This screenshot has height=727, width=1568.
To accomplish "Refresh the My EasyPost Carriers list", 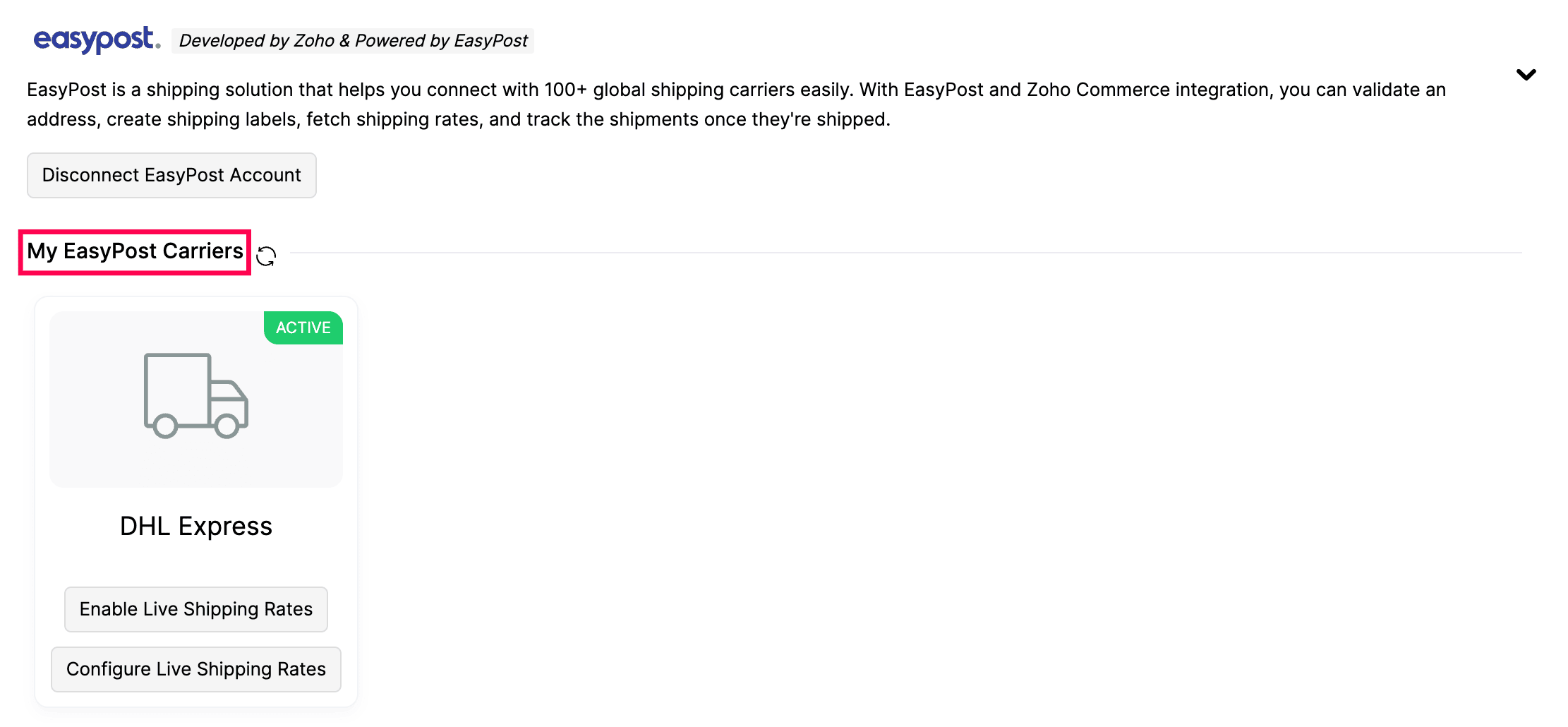I will [x=266, y=256].
